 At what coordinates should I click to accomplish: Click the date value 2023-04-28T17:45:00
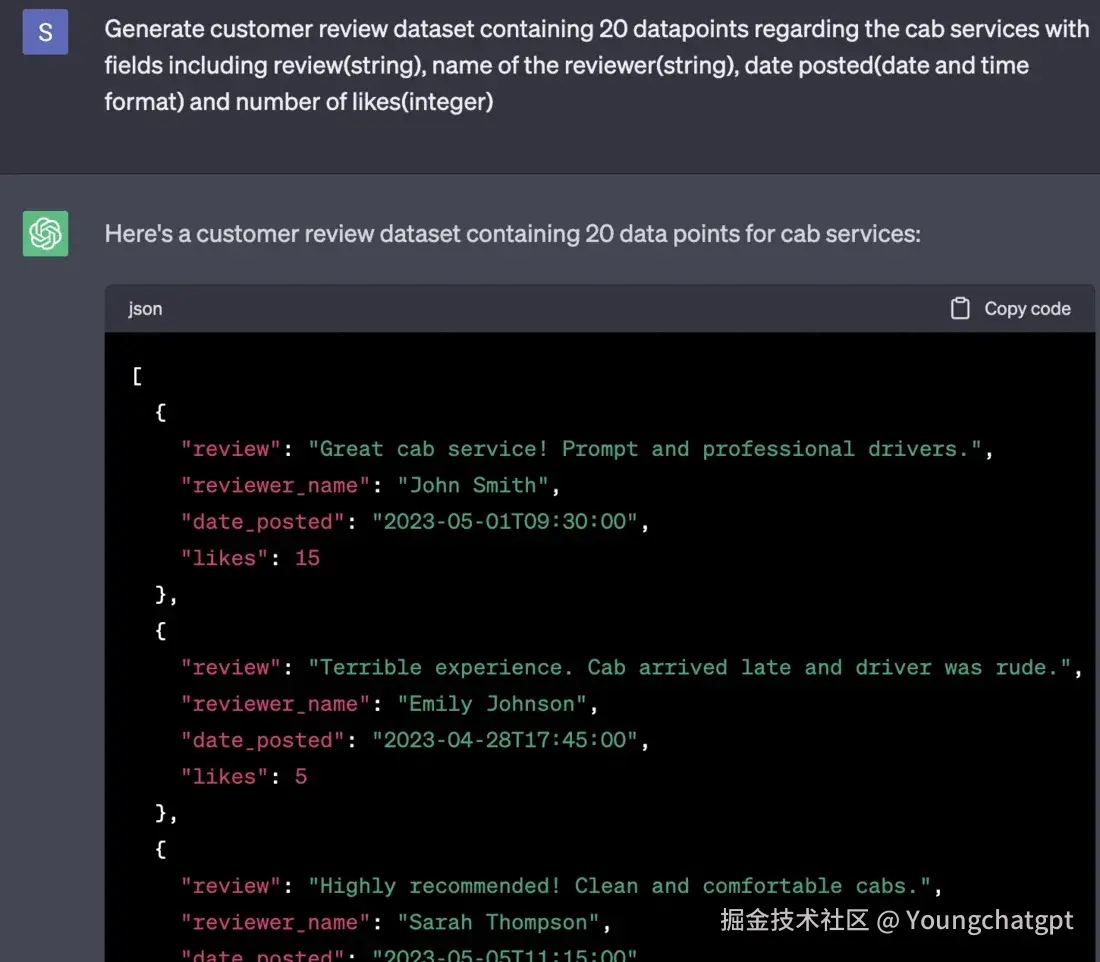(x=505, y=740)
